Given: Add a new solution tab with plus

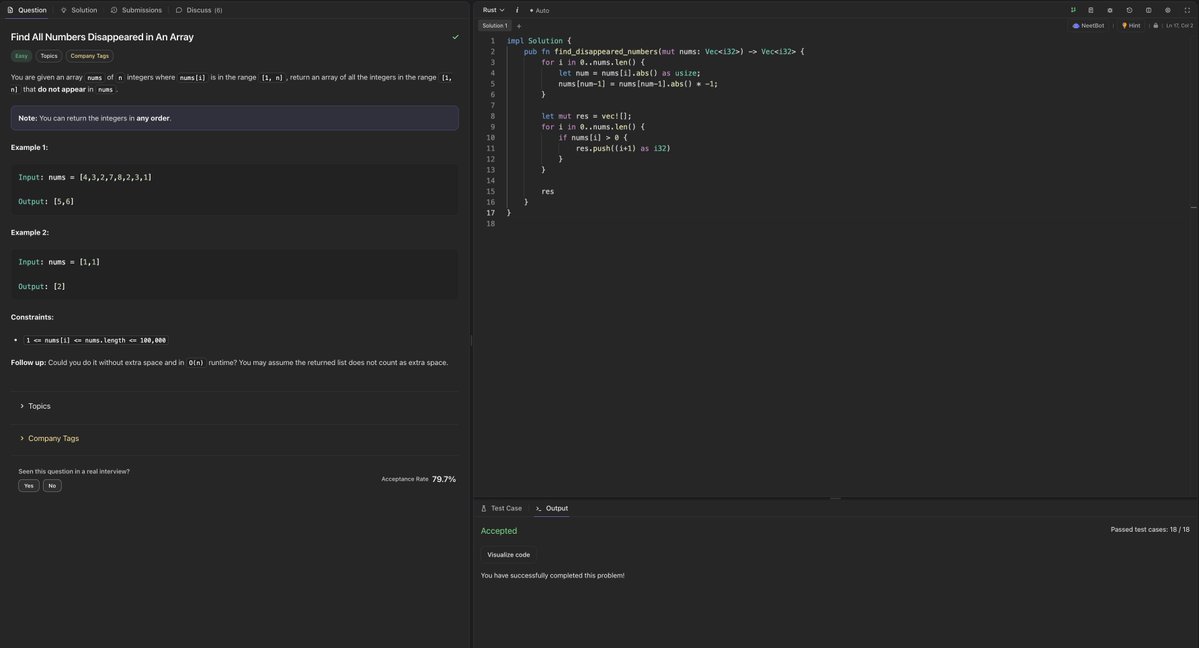Looking at the screenshot, I should (518, 26).
